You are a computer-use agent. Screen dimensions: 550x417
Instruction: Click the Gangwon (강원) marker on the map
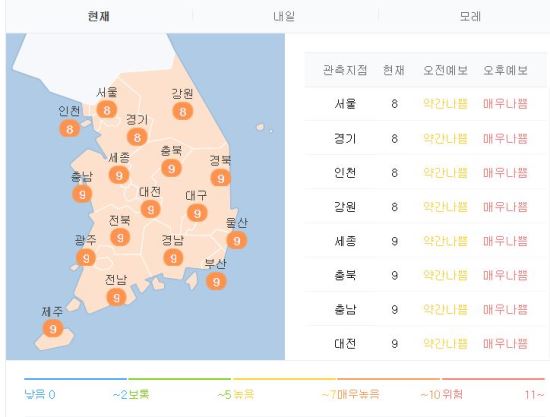[x=182, y=111]
